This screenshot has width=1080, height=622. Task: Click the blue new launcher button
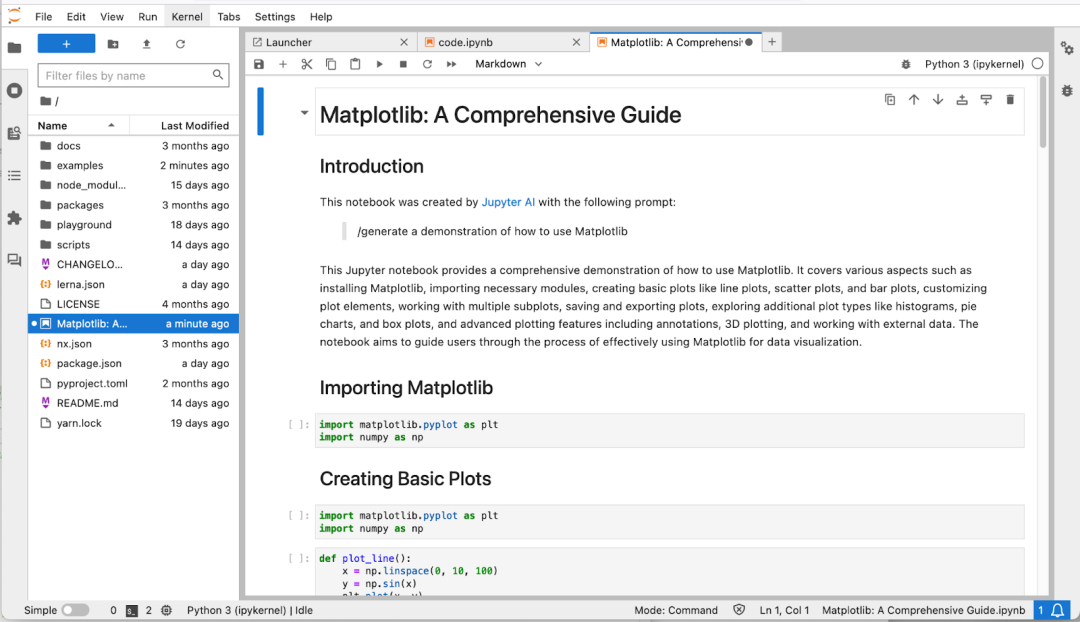[x=66, y=43]
